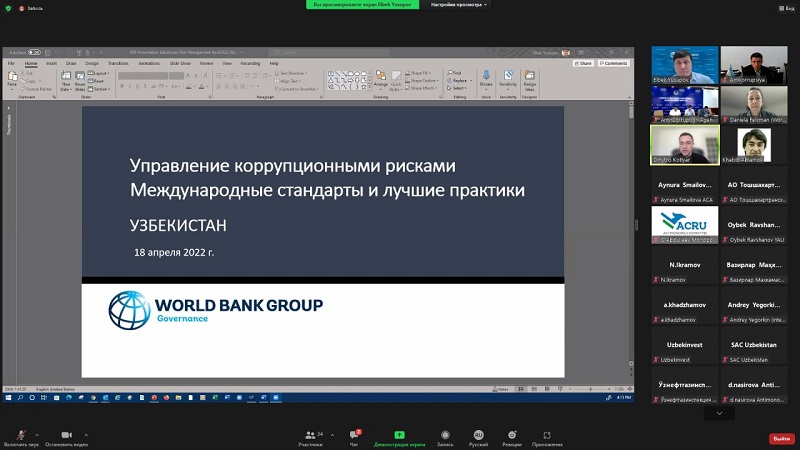Toggle camera with Остановить видео button
The width and height of the screenshot is (800, 450).
(66, 435)
